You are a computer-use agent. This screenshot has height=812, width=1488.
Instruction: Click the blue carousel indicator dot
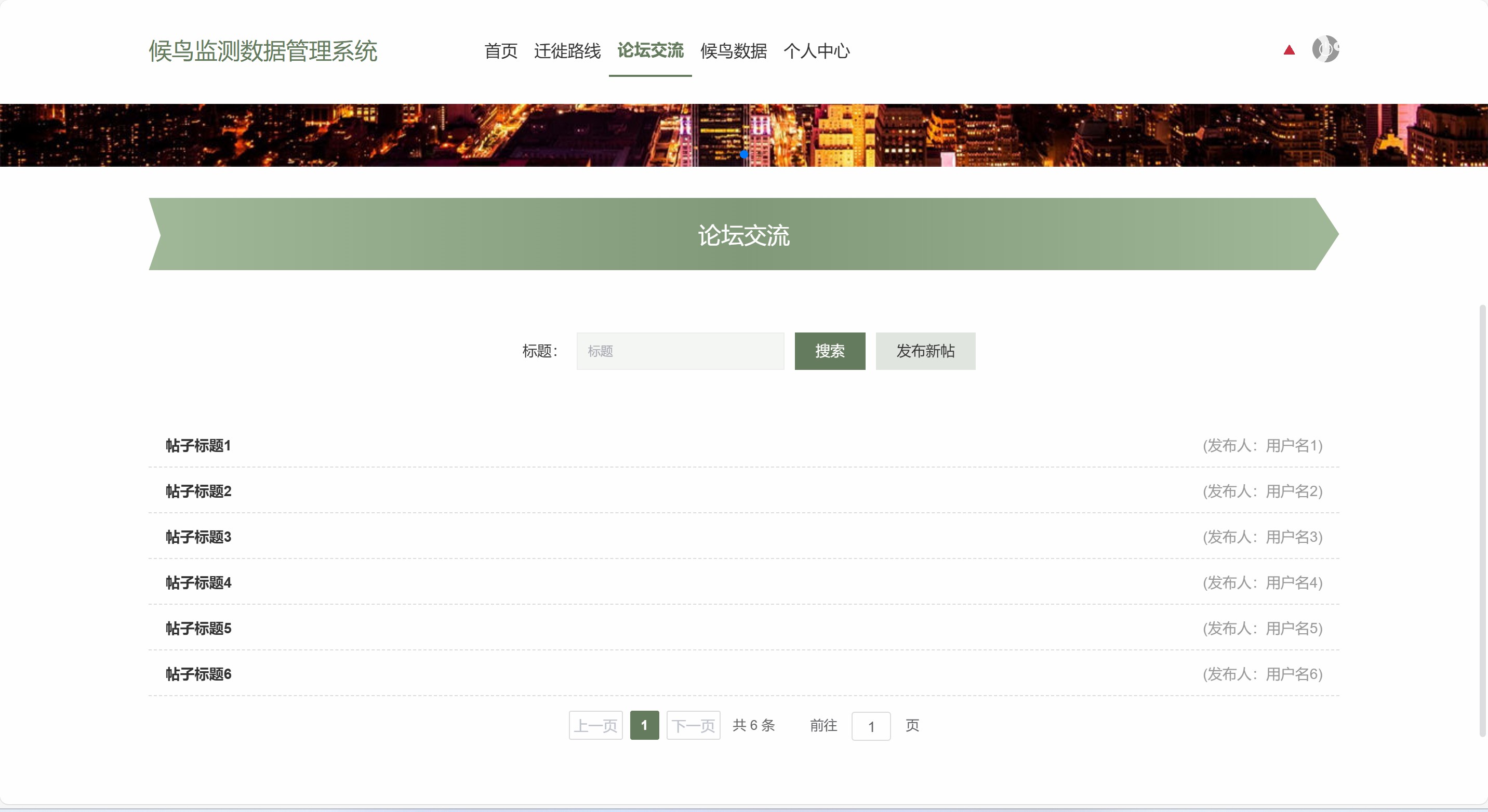[744, 154]
